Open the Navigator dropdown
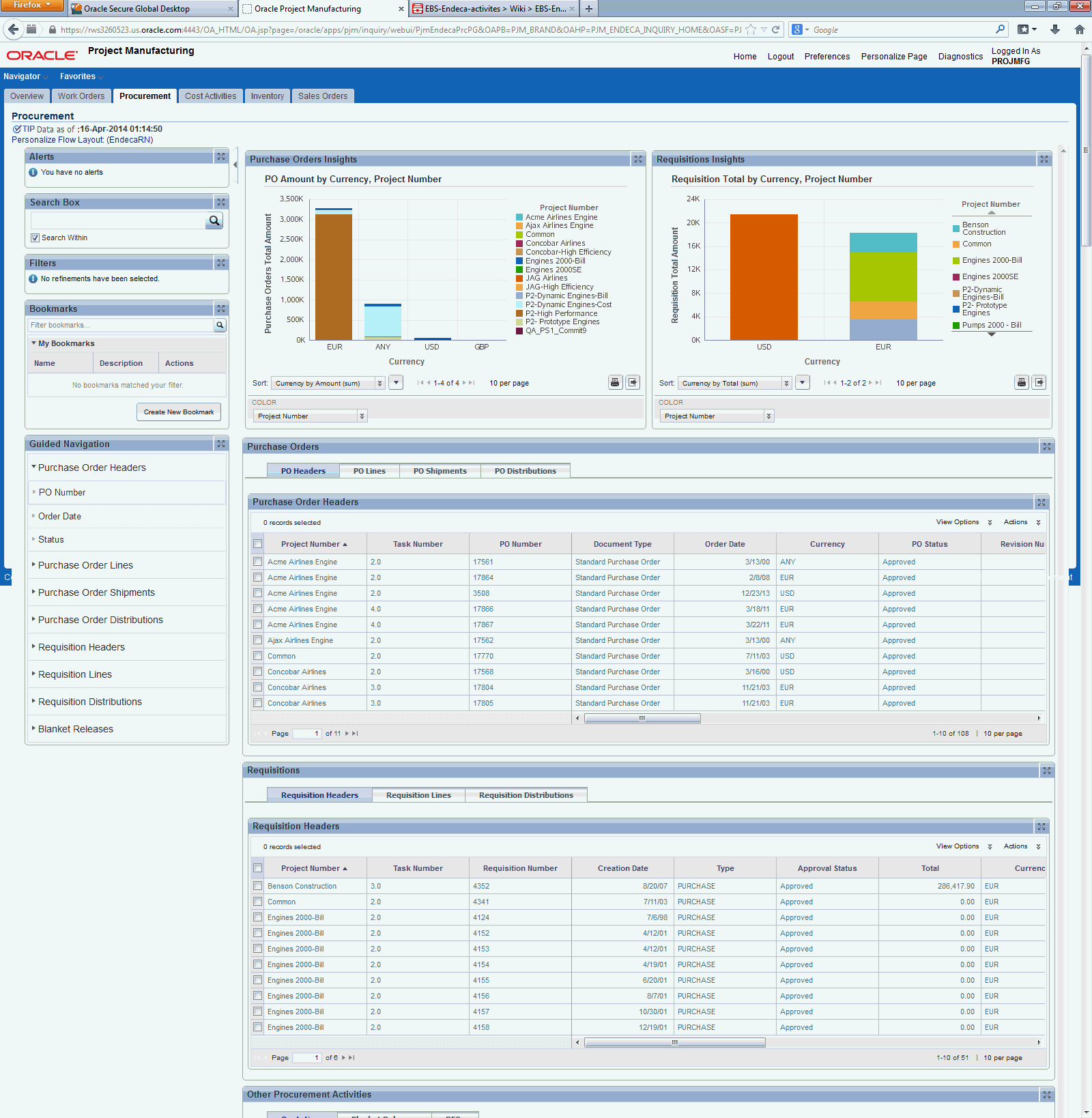 pos(26,76)
